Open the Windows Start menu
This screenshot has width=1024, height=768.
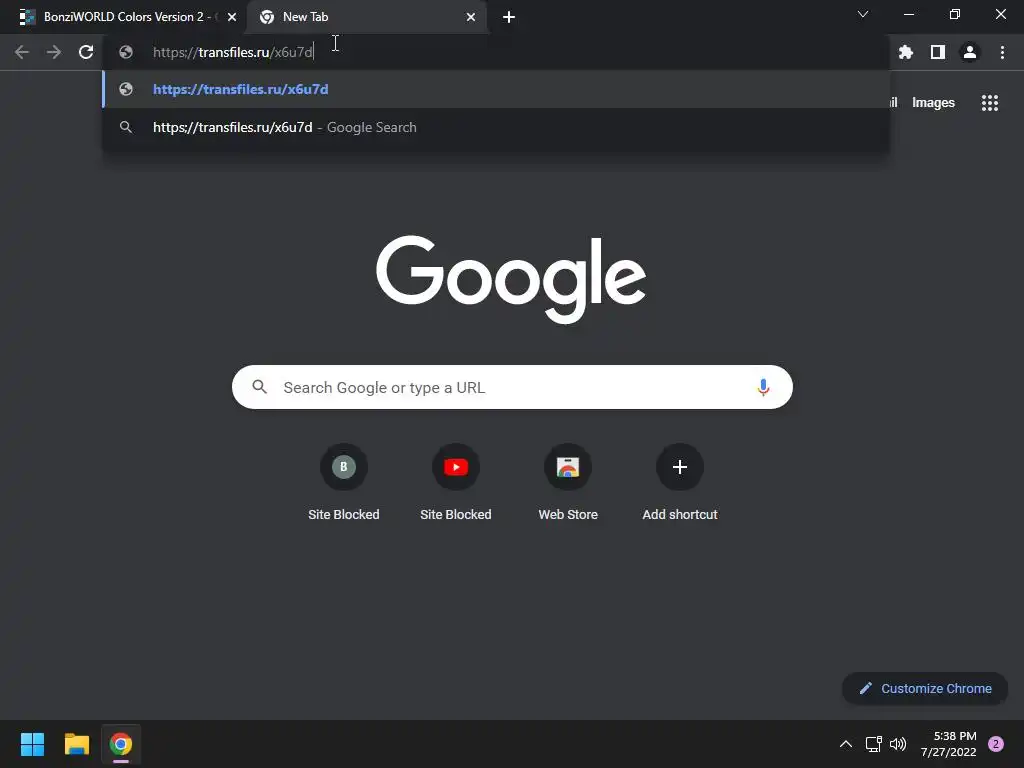coord(32,744)
